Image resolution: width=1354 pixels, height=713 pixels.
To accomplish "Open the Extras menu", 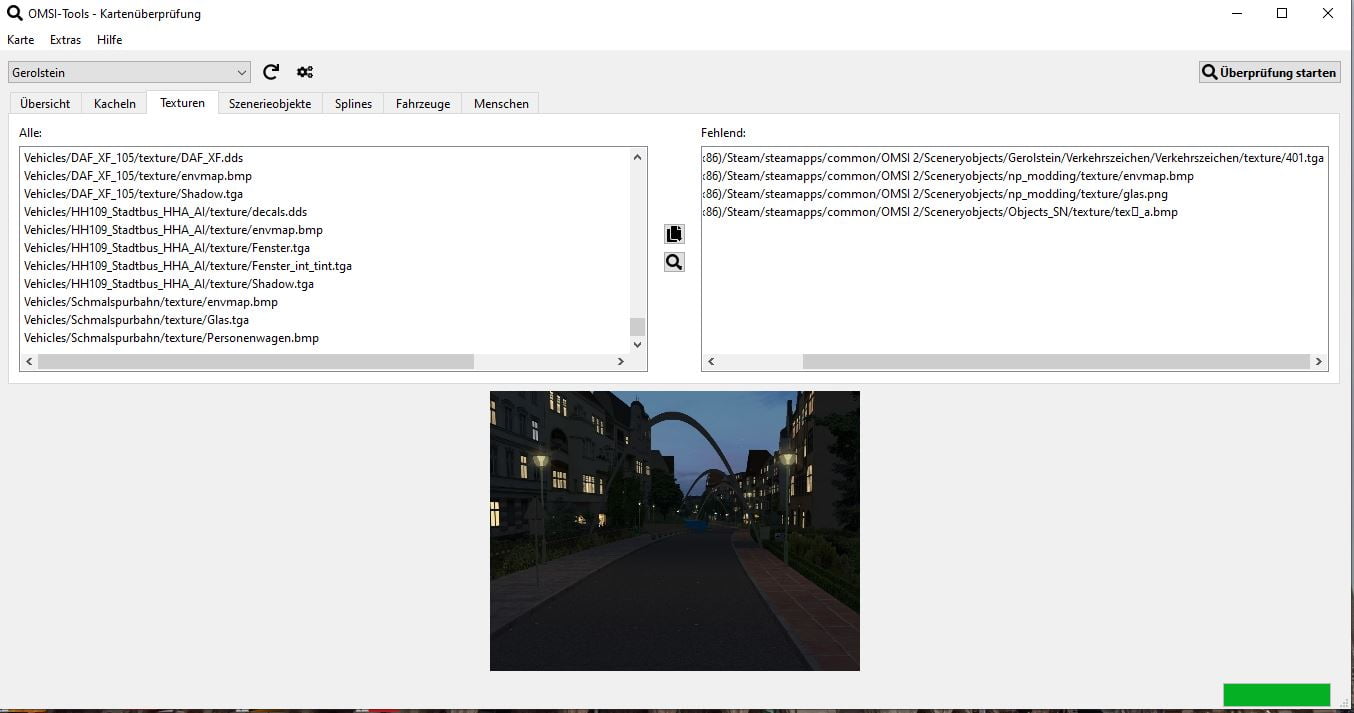I will (x=66, y=40).
